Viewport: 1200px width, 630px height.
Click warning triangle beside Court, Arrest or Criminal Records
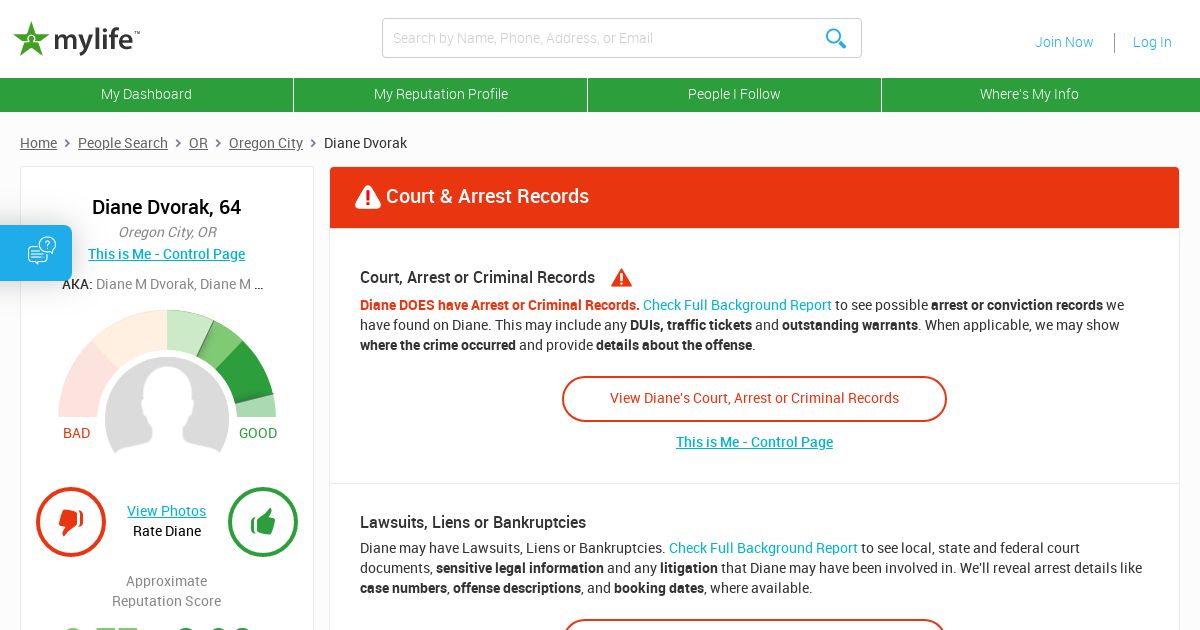[621, 278]
